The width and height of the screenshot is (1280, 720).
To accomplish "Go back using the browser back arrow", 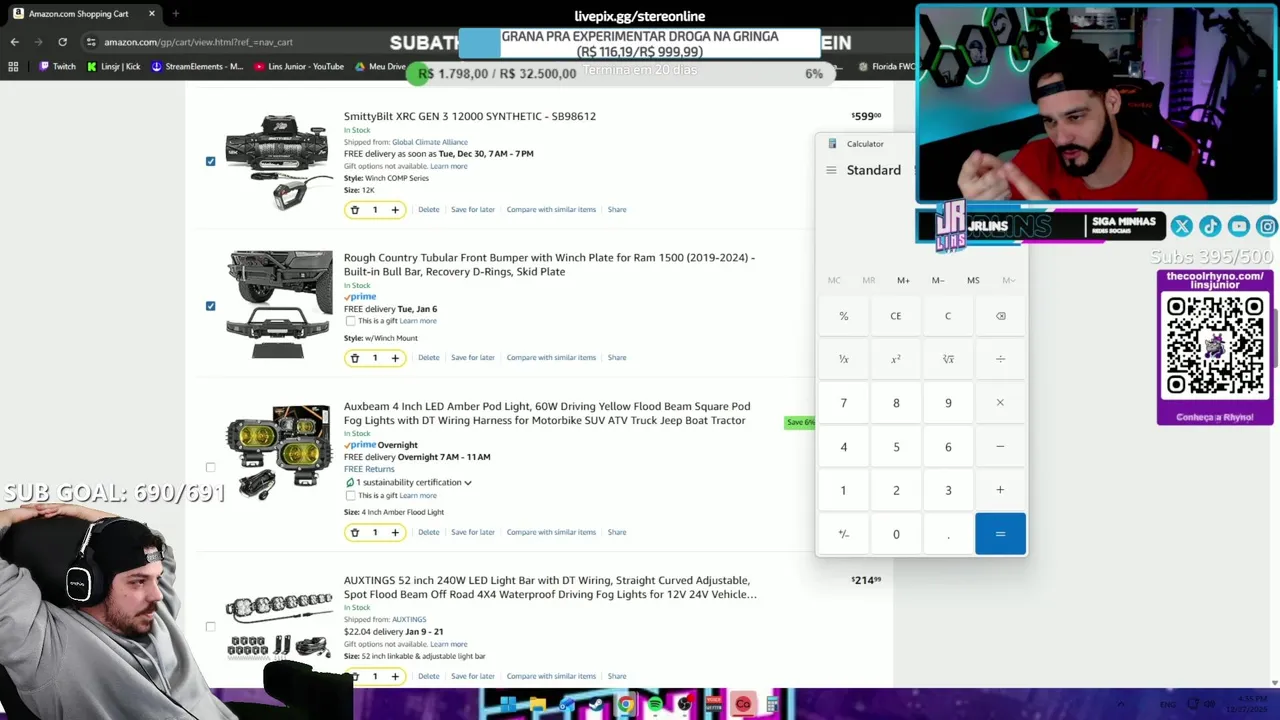I will [14, 42].
